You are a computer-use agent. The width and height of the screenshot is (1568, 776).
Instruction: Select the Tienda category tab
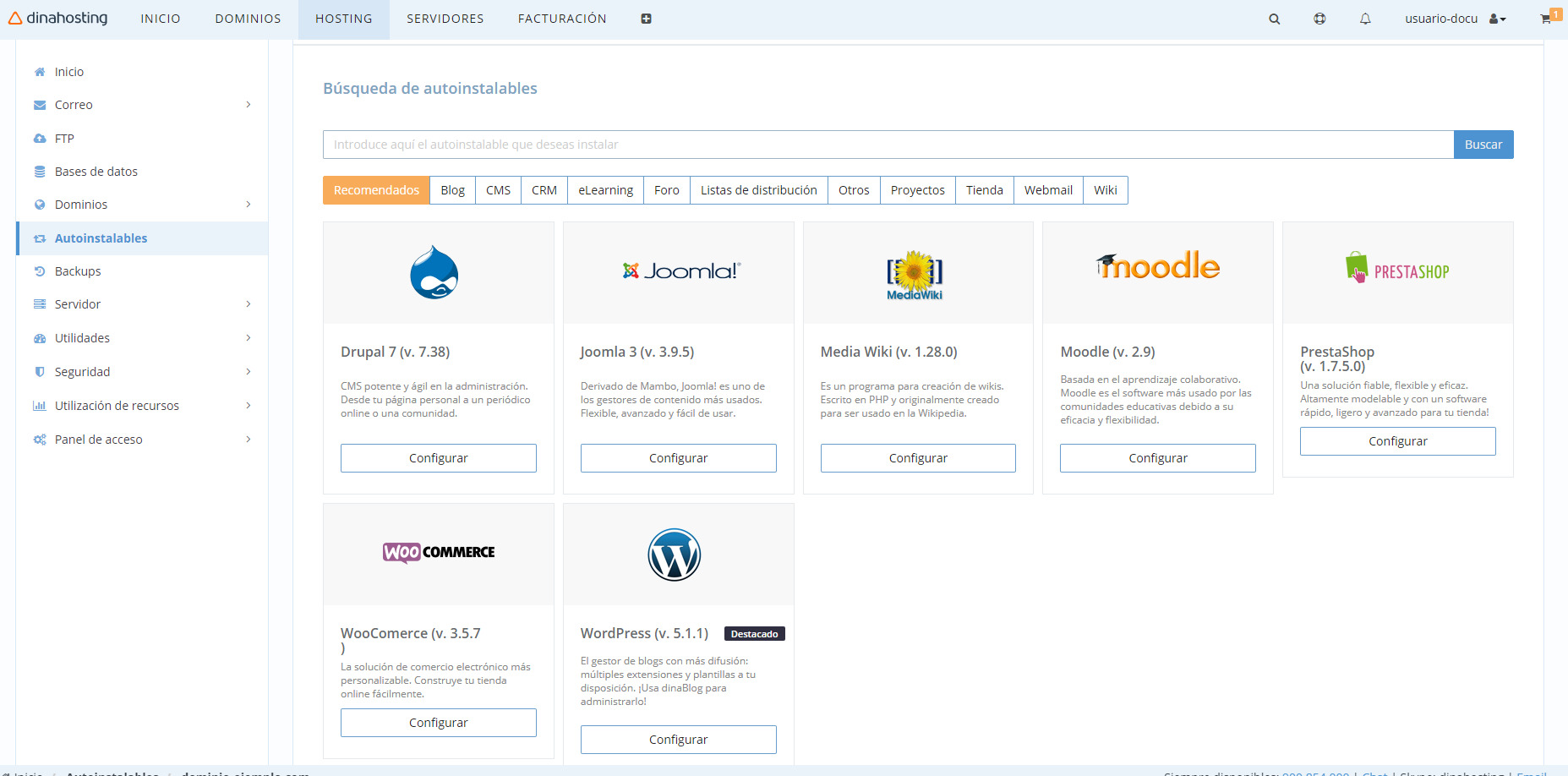tap(985, 190)
